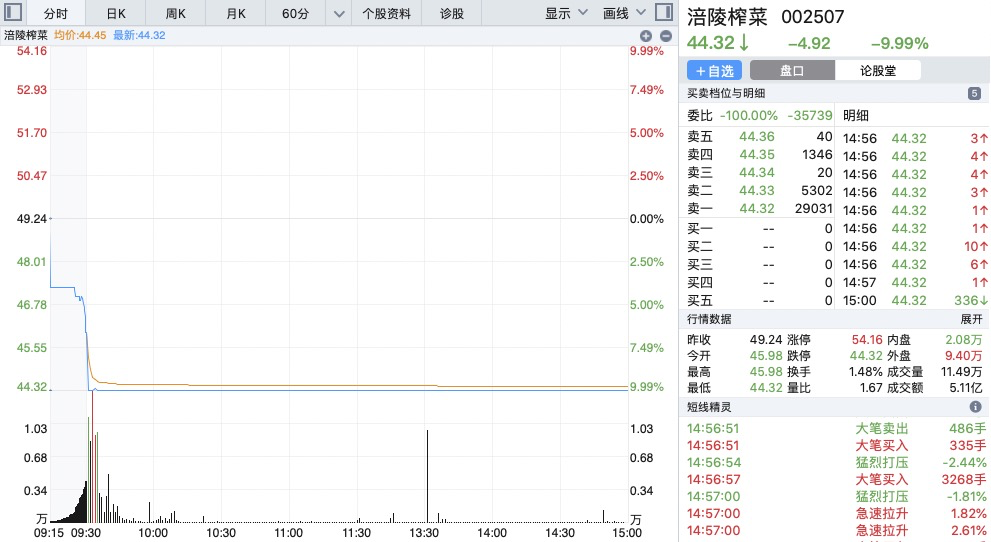Click the 买卖档位与明细 section heading
This screenshot has width=991, height=542.
(x=726, y=93)
